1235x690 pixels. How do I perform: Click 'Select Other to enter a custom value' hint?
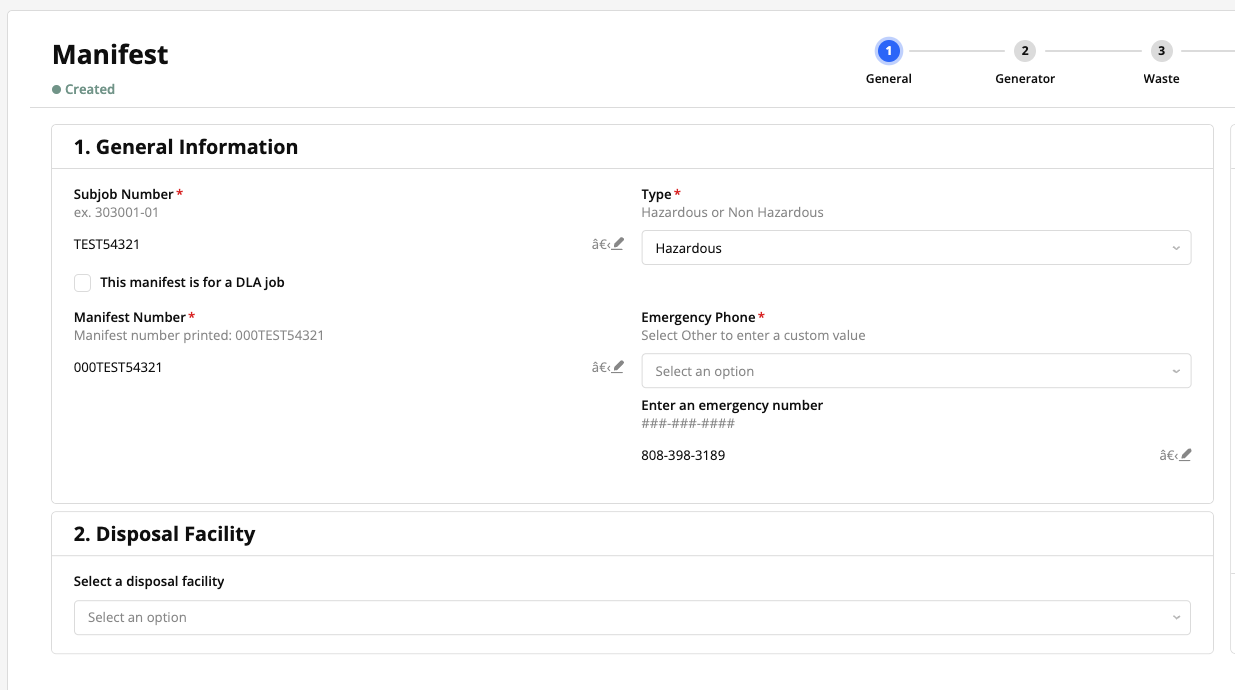pos(753,336)
